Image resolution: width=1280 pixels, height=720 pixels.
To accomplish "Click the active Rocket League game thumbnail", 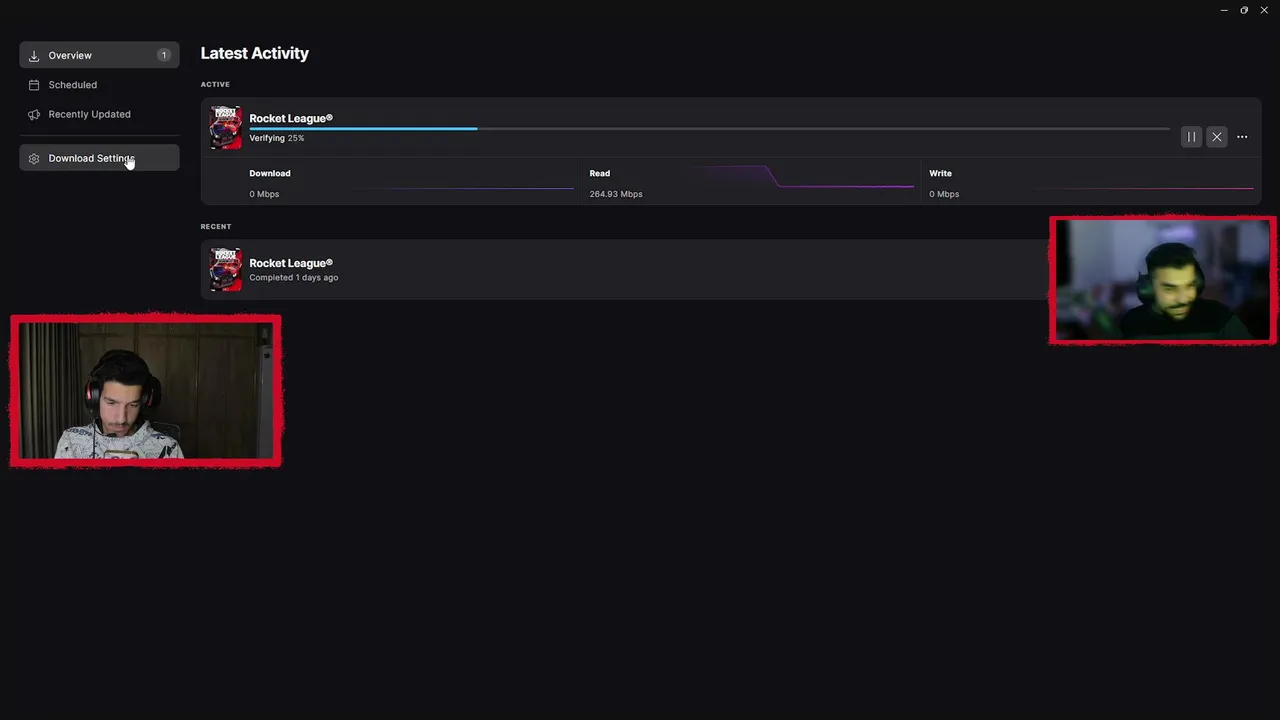I will [225, 128].
